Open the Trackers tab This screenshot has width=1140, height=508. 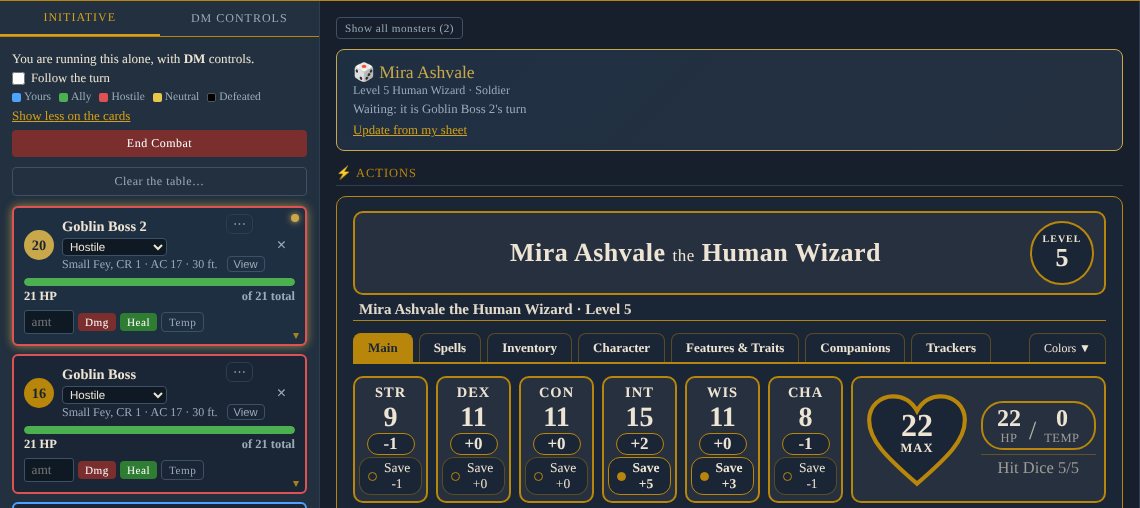pyautogui.click(x=950, y=347)
